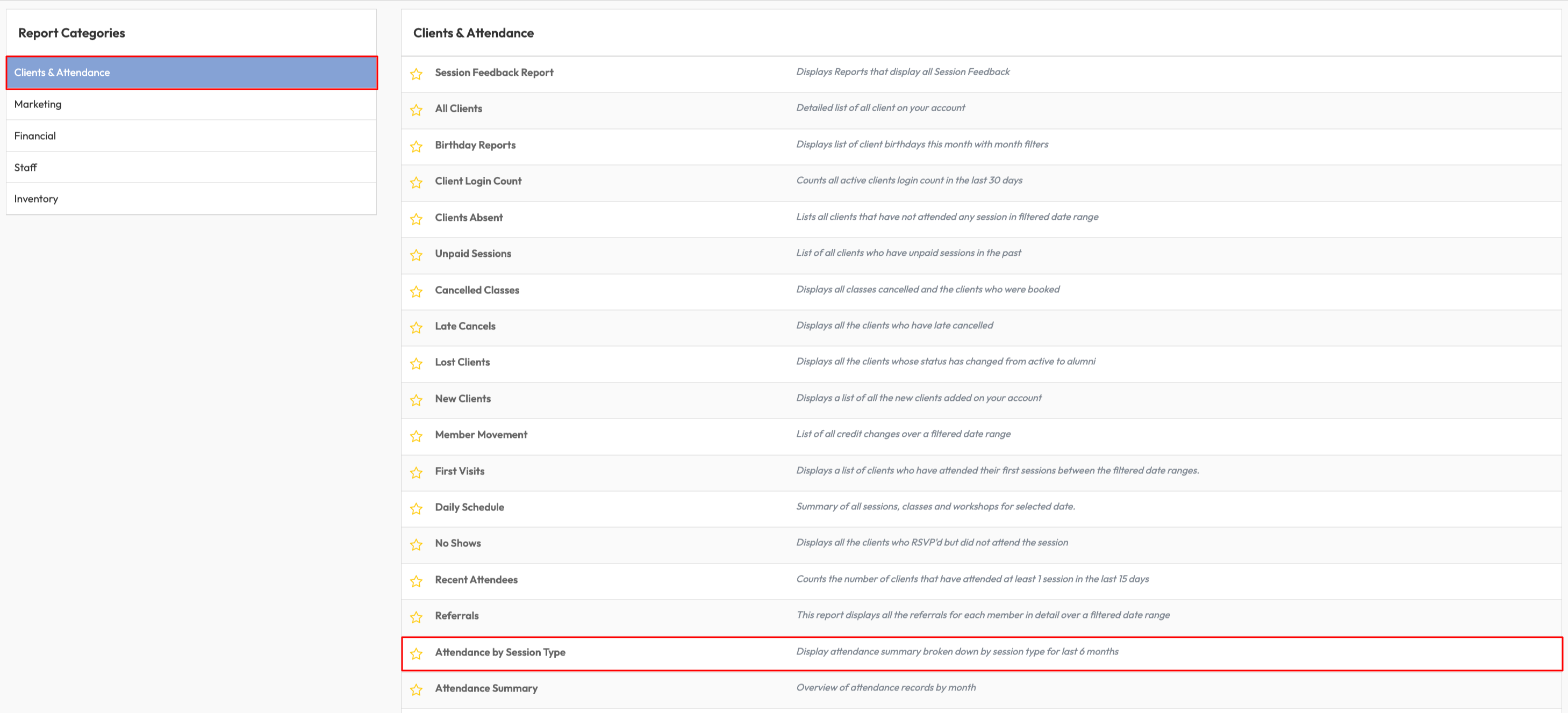This screenshot has width=1568, height=713.
Task: Click 'Overview of attendance records by month'
Action: click(886, 687)
